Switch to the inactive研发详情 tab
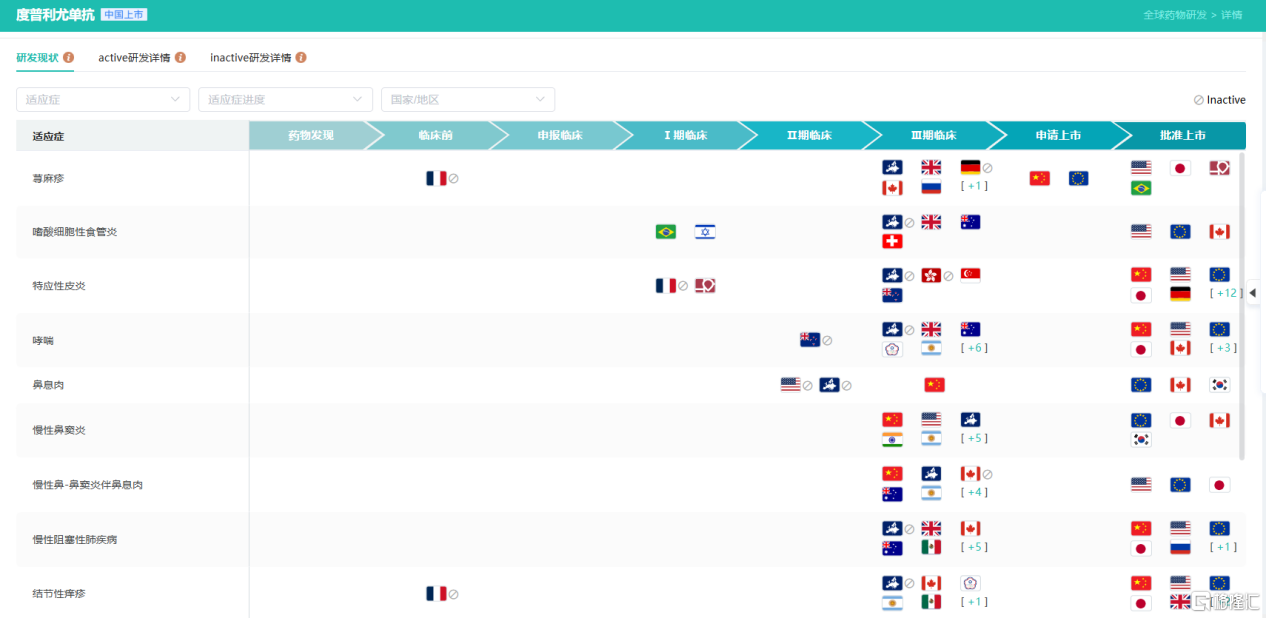Image resolution: width=1266 pixels, height=618 pixels. 250,58
